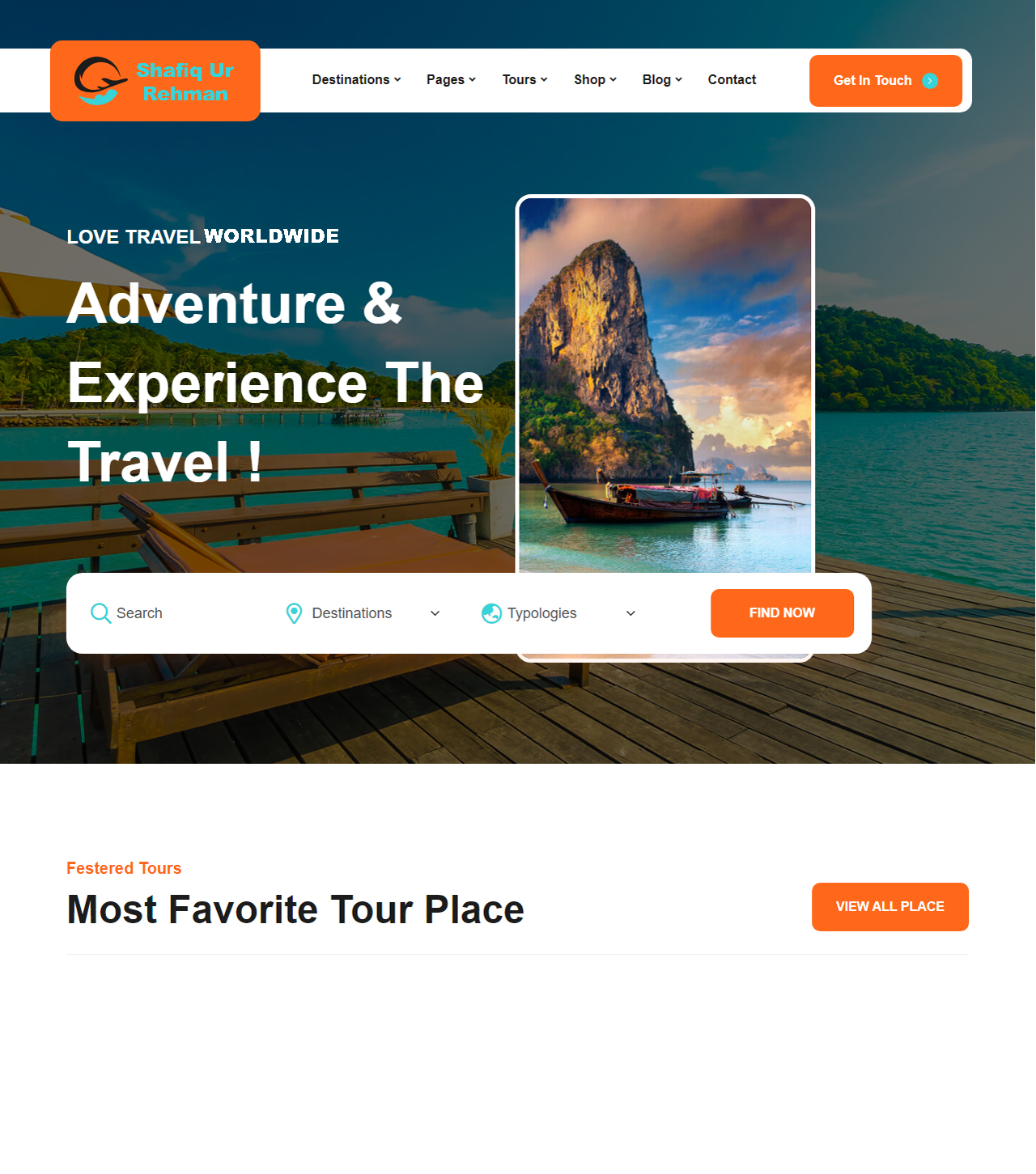
Task: Click the airplane logo icon
Action: click(x=100, y=81)
